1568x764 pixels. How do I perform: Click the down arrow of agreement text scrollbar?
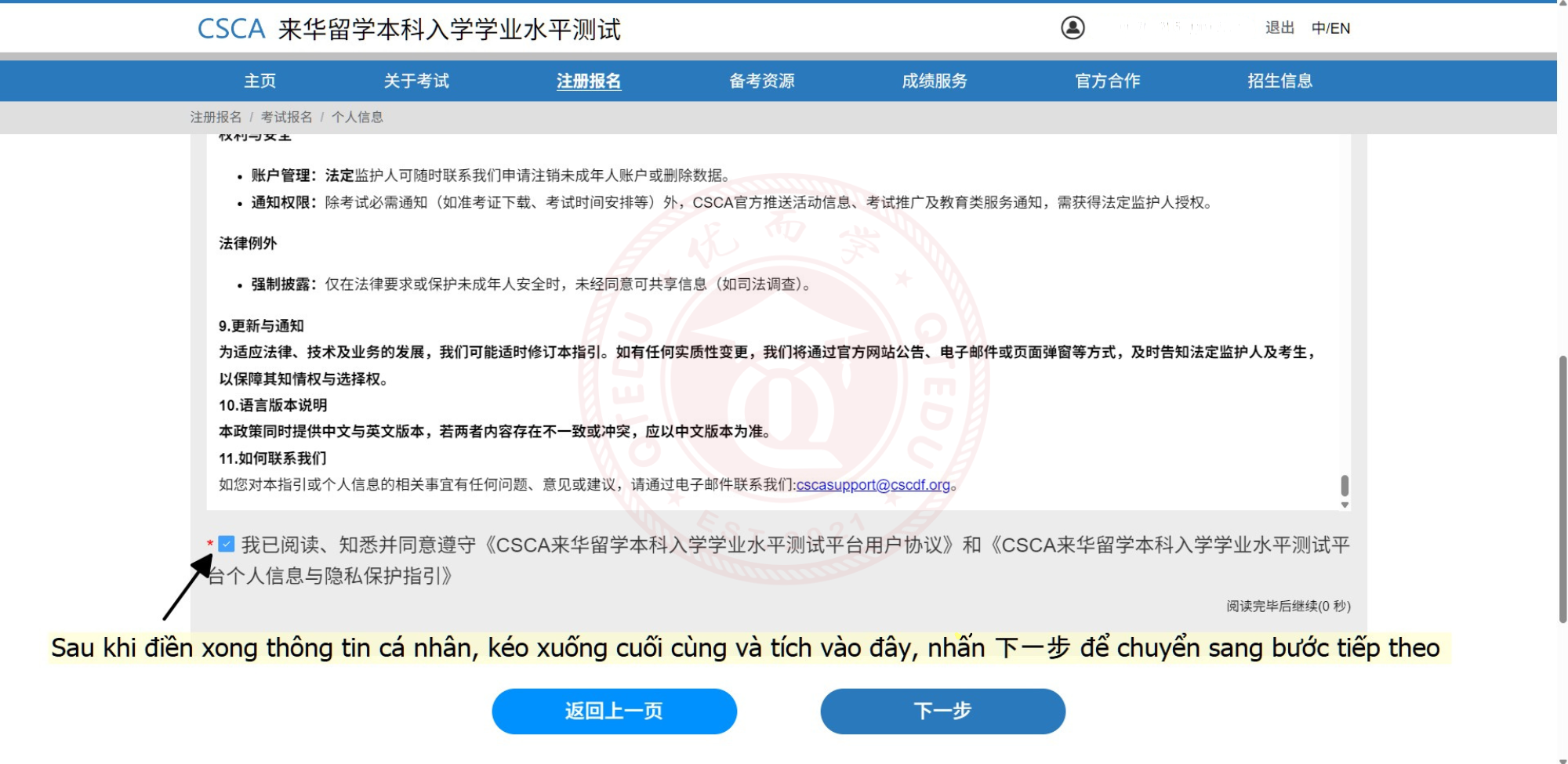click(1345, 505)
